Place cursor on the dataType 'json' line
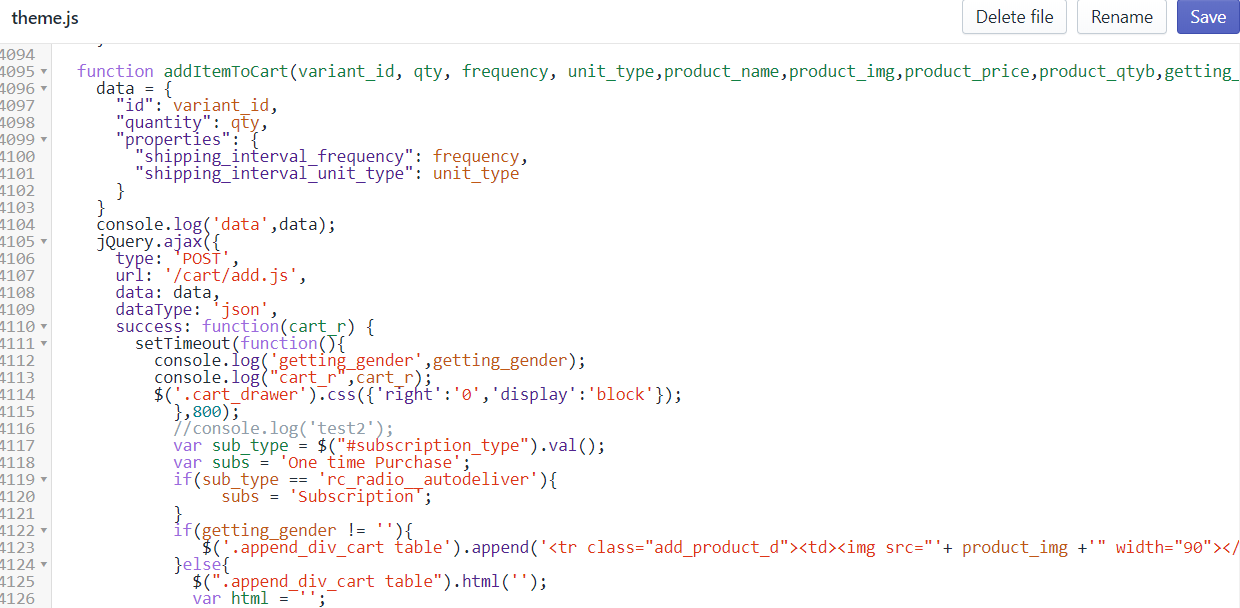 [196, 310]
